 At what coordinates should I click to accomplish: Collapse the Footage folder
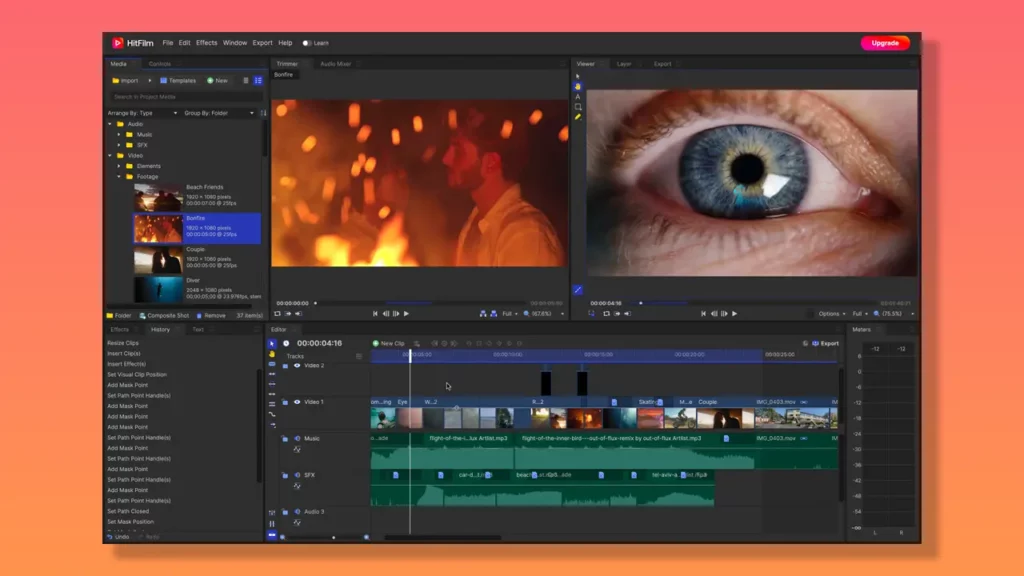119,176
